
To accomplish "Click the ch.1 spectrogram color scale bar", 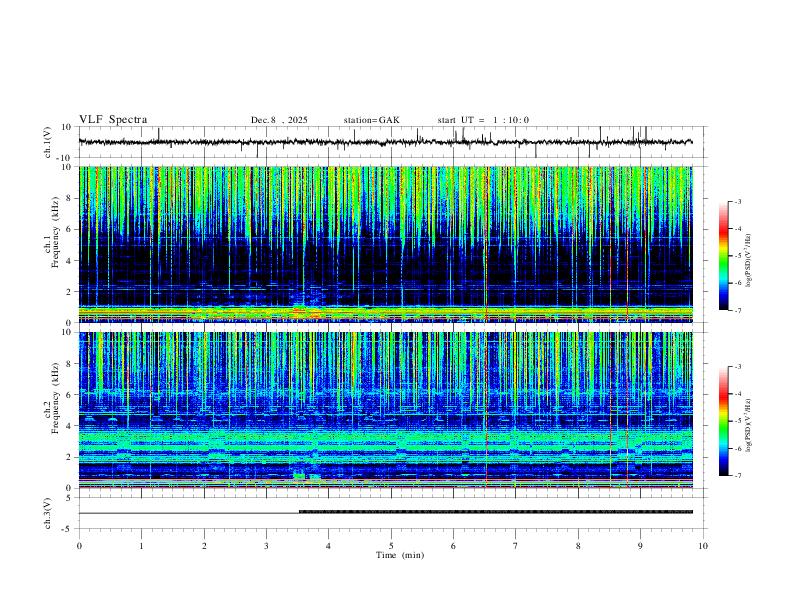I will click(724, 256).
